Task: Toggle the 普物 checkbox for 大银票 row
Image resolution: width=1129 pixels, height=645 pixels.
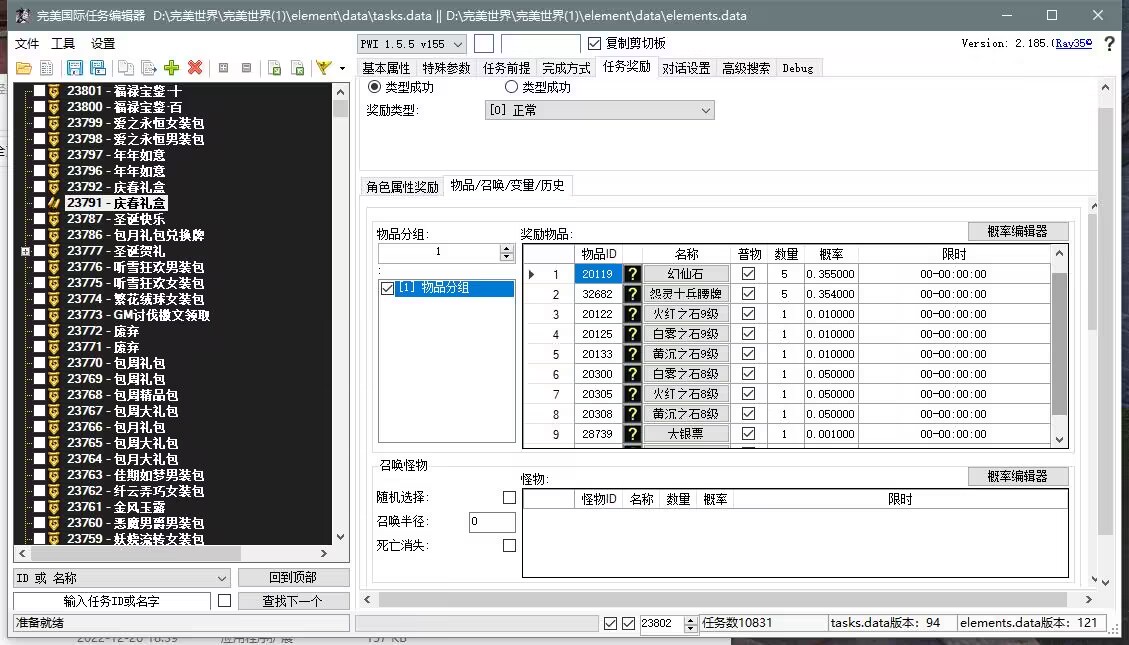Action: coord(748,434)
